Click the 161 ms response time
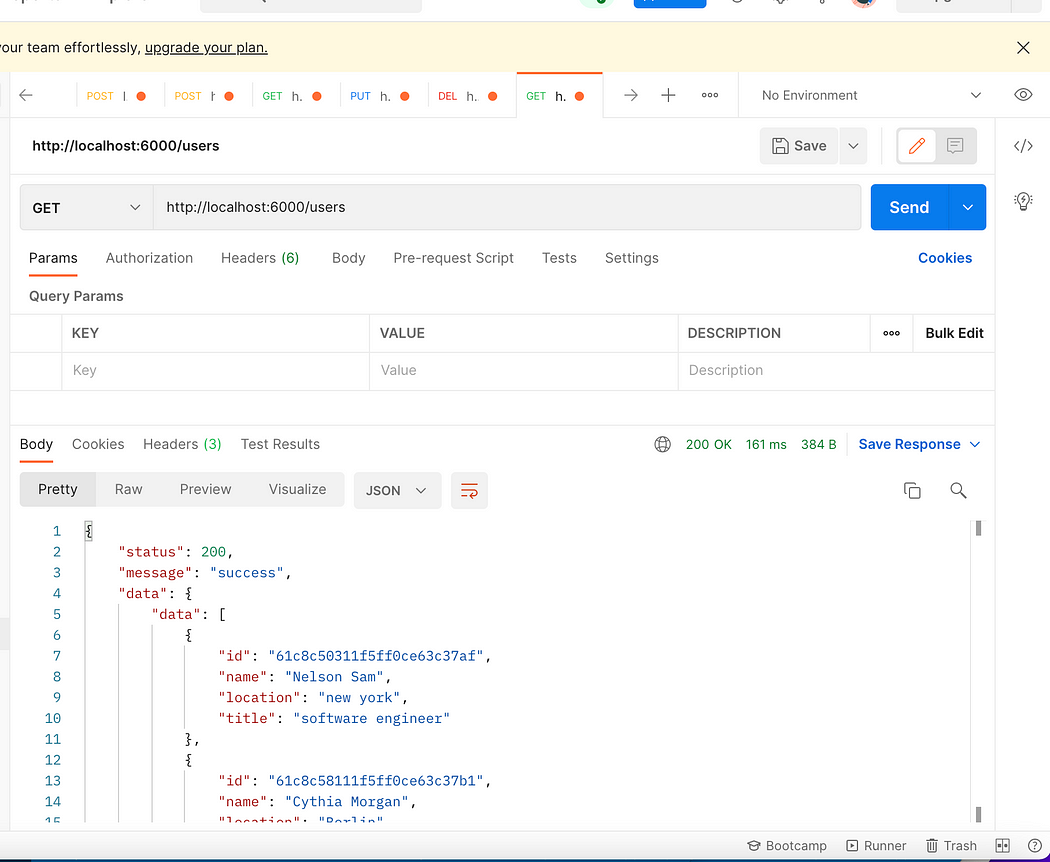Viewport: 1050px width, 862px height. tap(766, 444)
